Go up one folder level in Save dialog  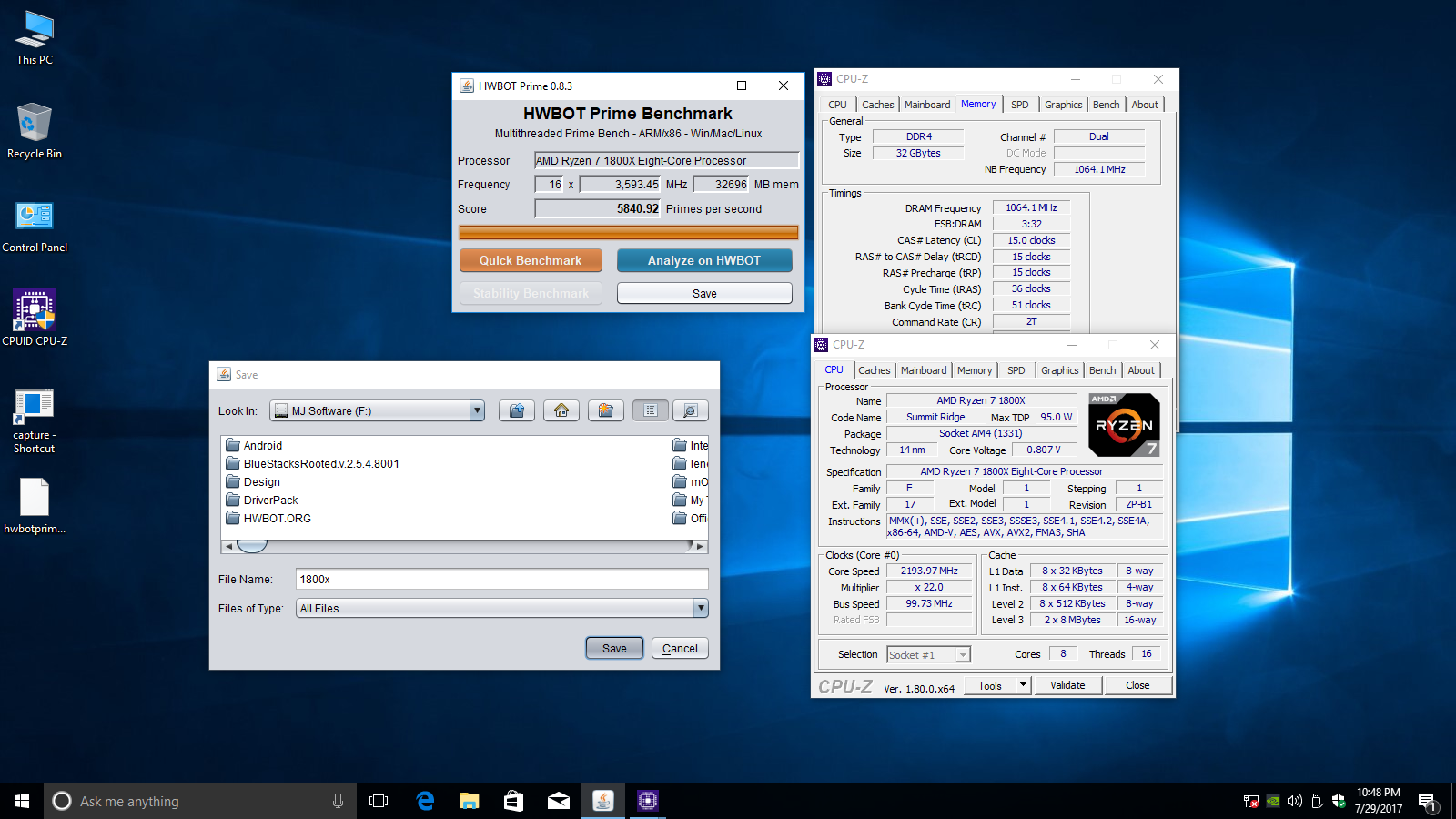tap(517, 410)
